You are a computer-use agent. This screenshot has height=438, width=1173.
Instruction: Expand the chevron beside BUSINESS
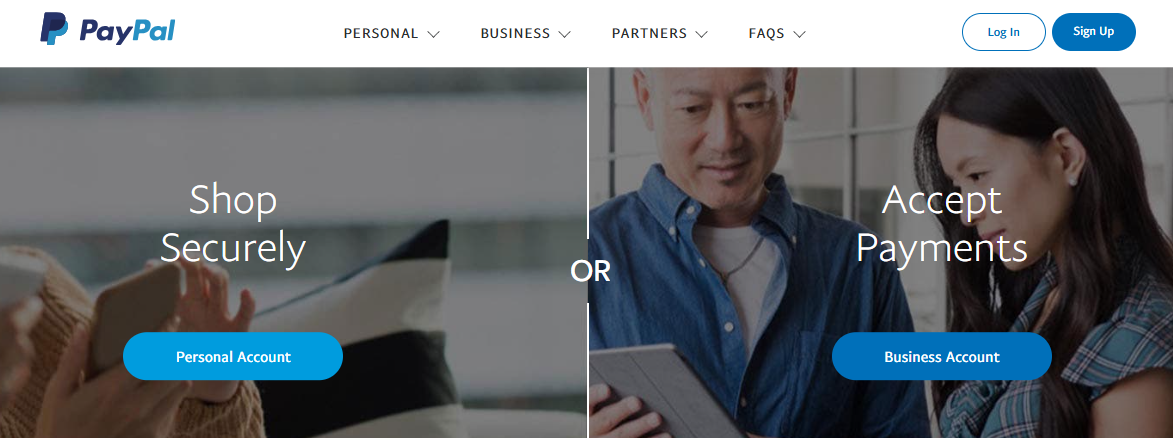coord(565,34)
